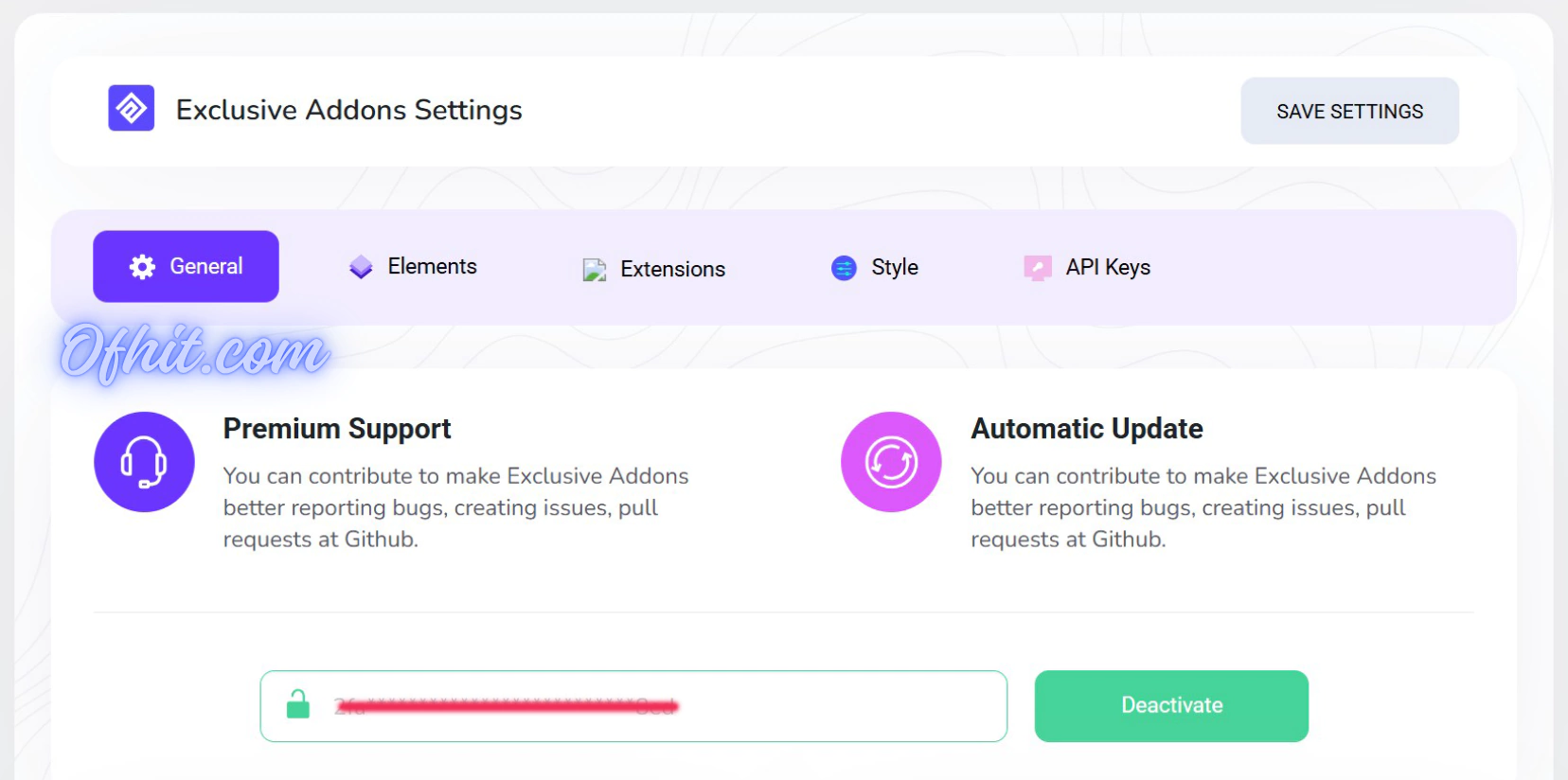The width and height of the screenshot is (1568, 780).
Task: Click the gear icon in the General tab
Action: click(142, 267)
